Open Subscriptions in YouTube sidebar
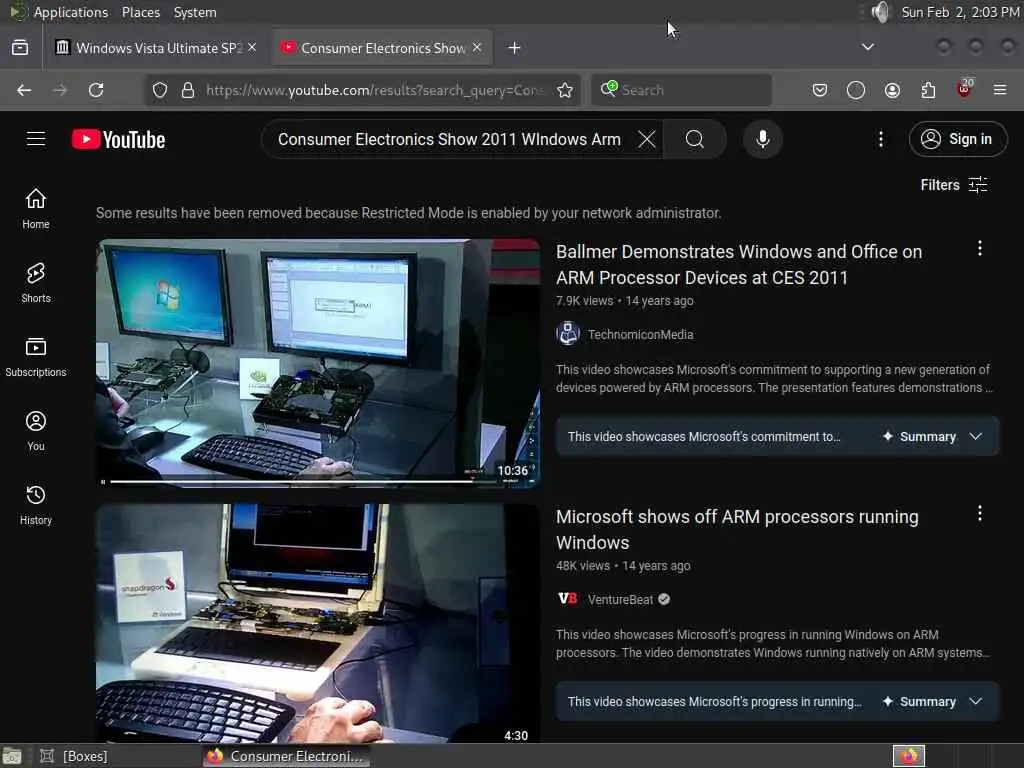Image resolution: width=1024 pixels, height=768 pixels. tap(36, 357)
